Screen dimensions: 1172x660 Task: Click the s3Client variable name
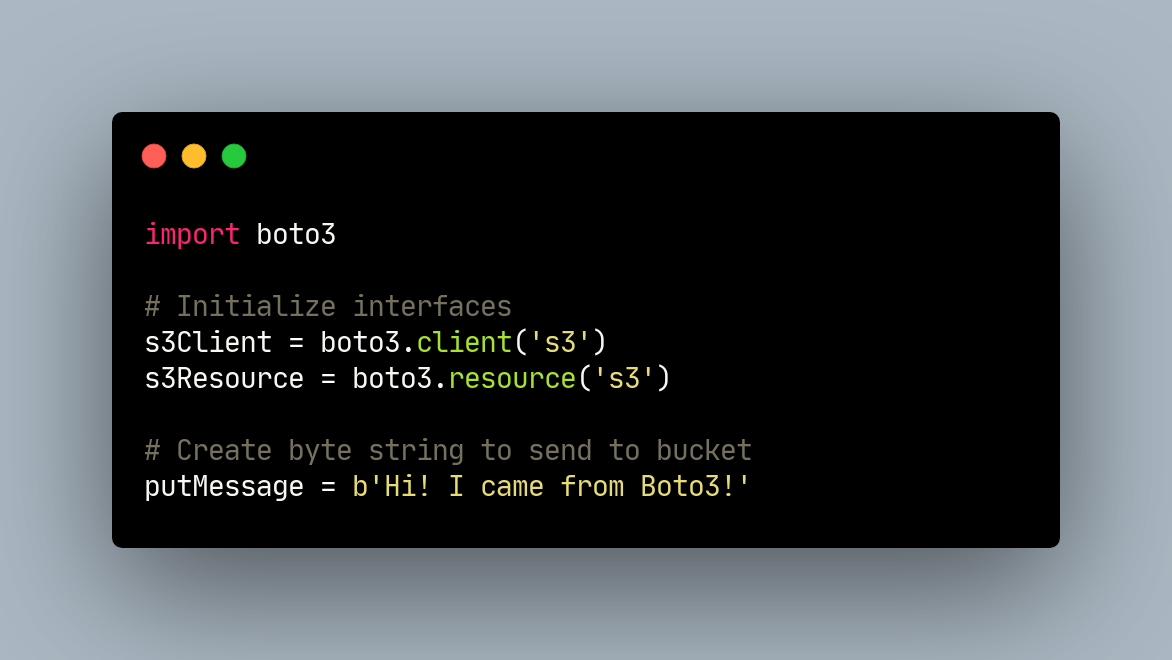click(x=208, y=343)
